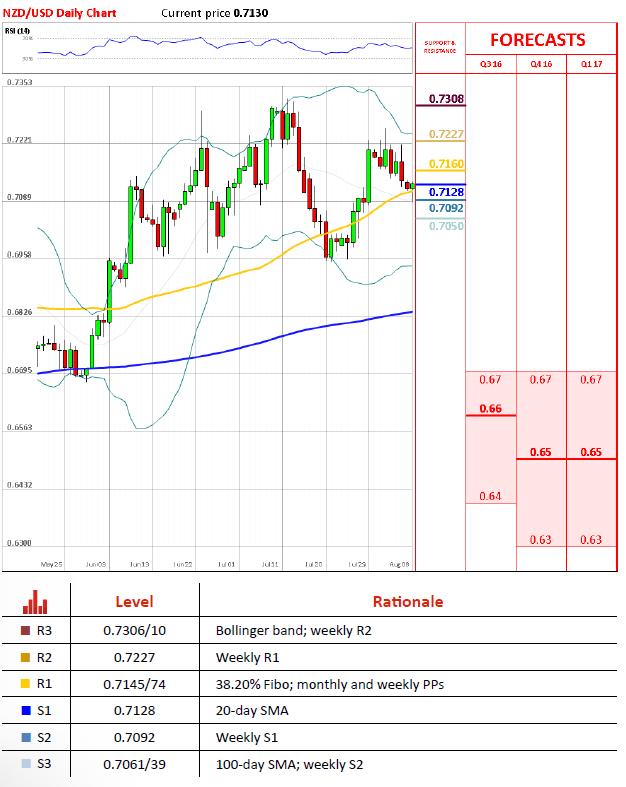Click the Support & Resistance header
This screenshot has height=787, width=626.
coord(440,47)
